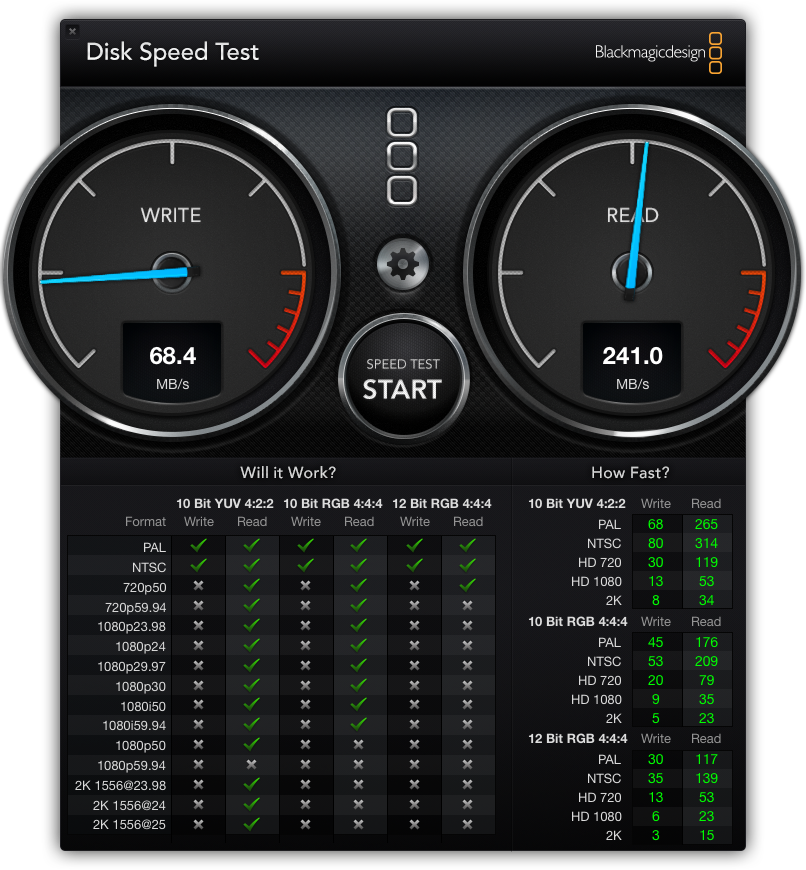Click 10 Bit YUV PAL write value 68

tap(656, 524)
